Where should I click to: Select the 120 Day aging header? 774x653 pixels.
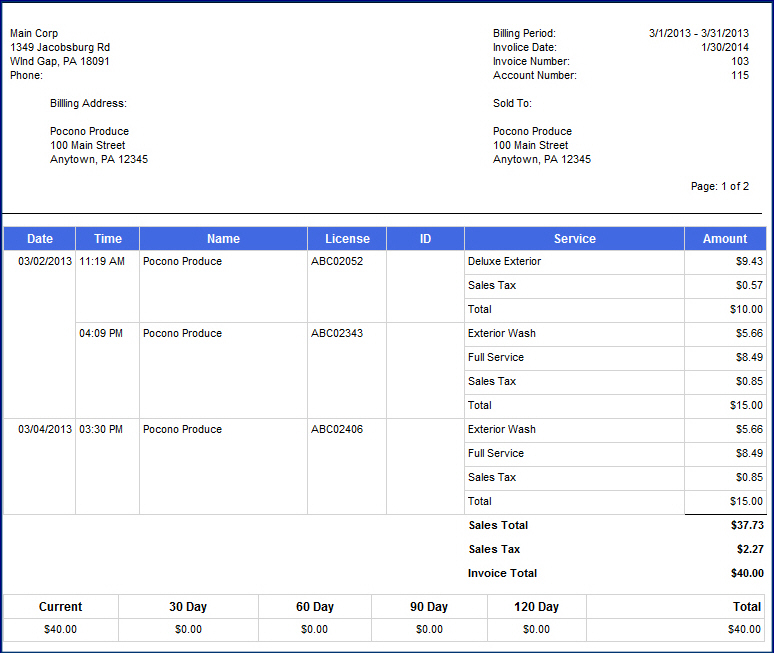coord(536,607)
